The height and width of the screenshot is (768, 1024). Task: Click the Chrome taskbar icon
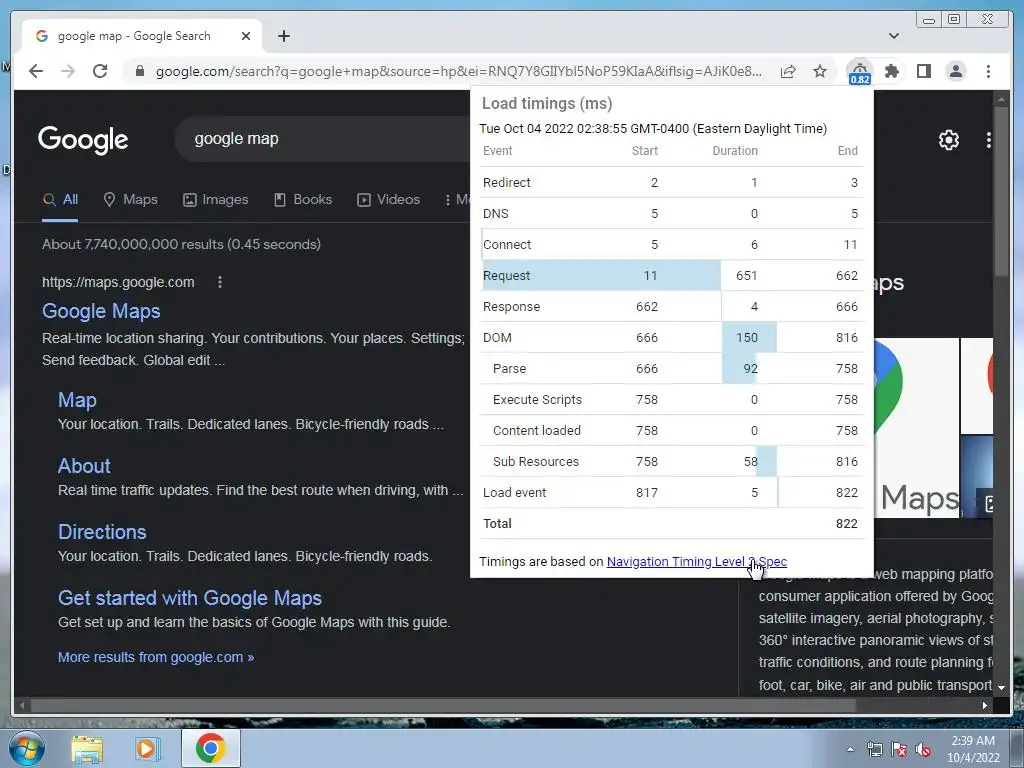tap(210, 748)
